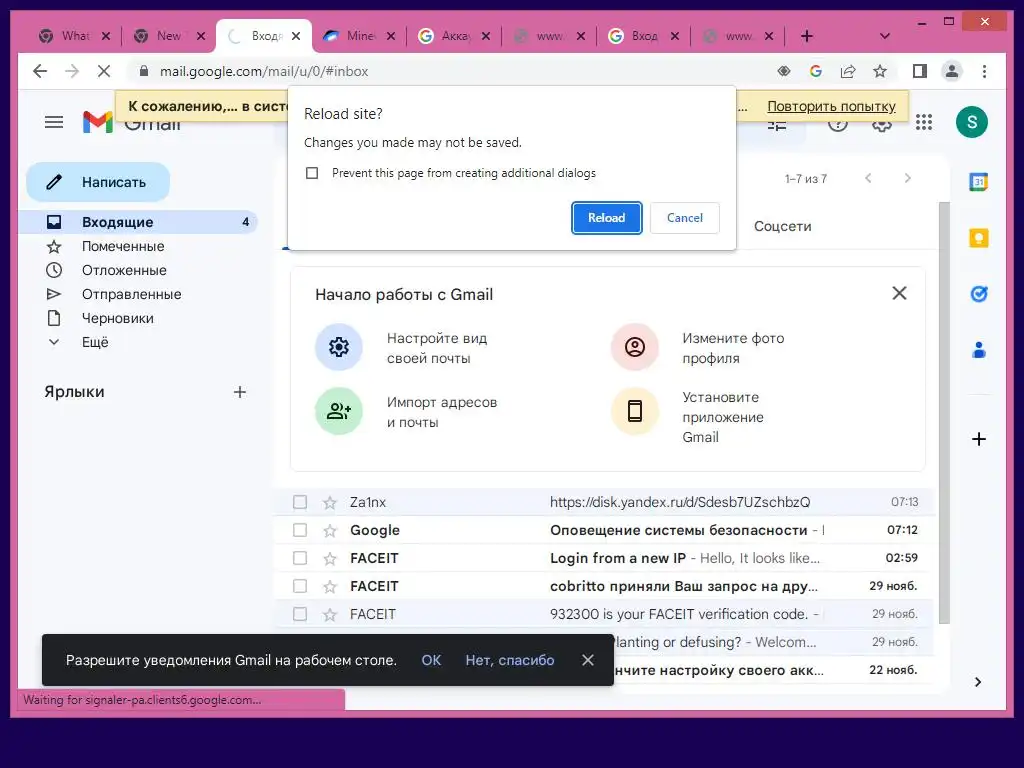Image resolution: width=1024 pixels, height=768 pixels.
Task: Open the Google apps grid
Action: point(923,122)
